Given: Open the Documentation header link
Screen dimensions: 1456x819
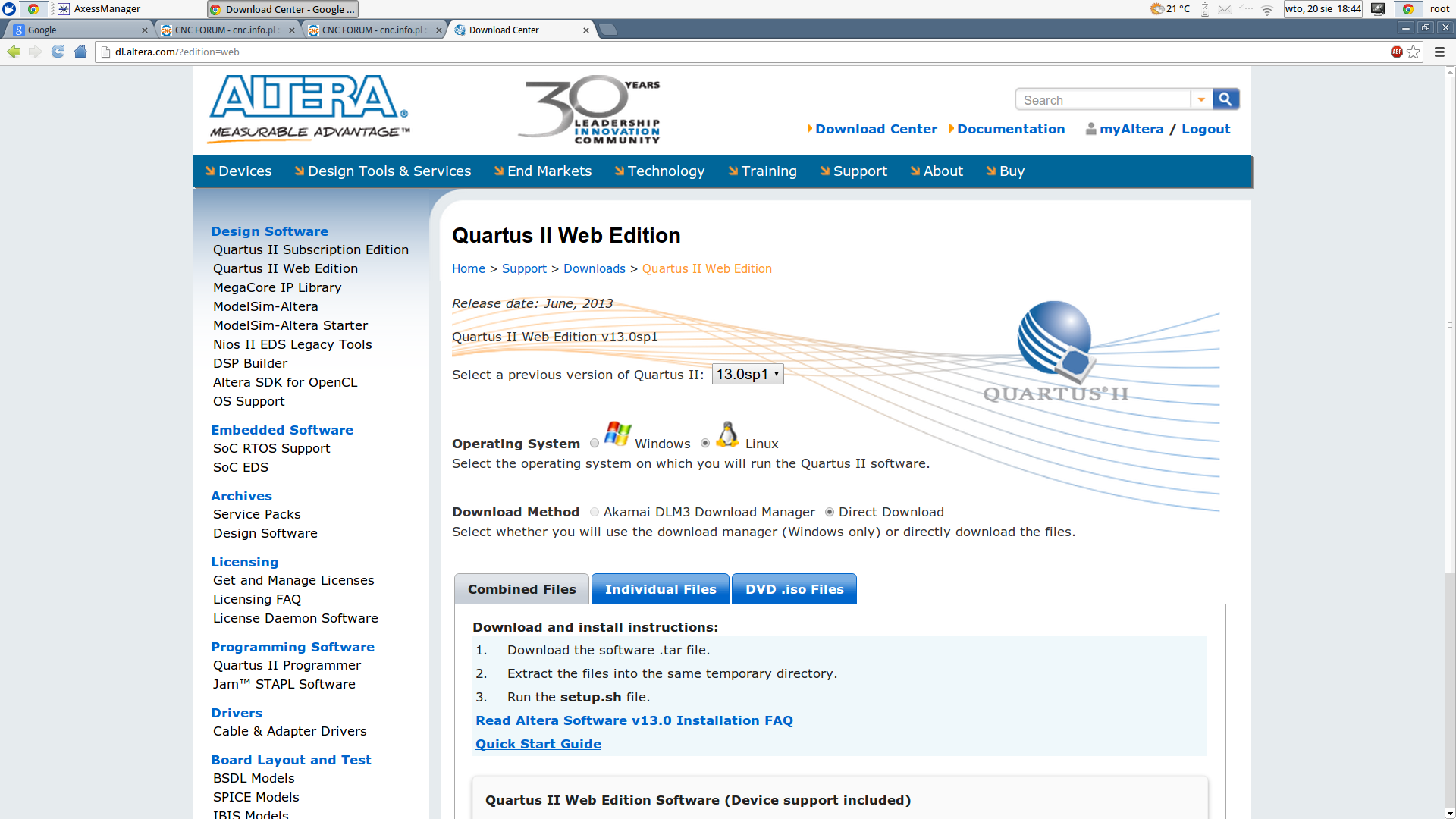Looking at the screenshot, I should click(x=1011, y=129).
